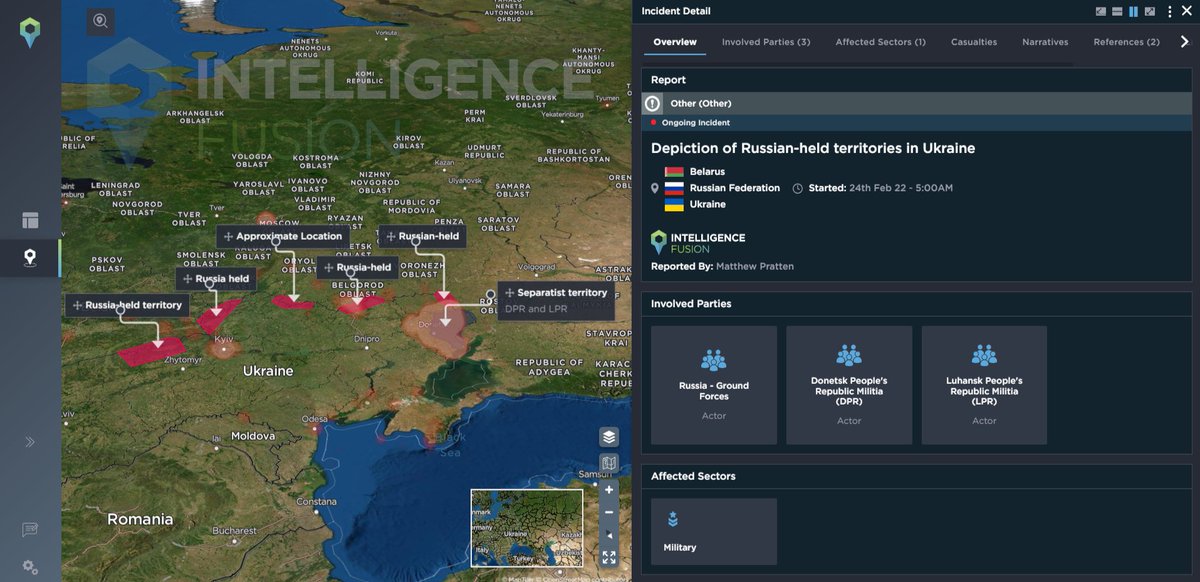Click the Intelligence Fusion logo in sidebar
Image resolution: width=1200 pixels, height=582 pixels.
[x=30, y=32]
